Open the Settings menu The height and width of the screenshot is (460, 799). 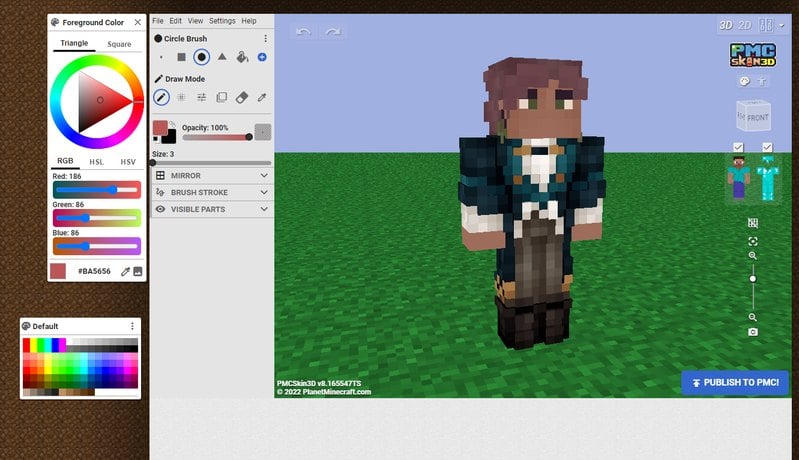pos(222,21)
